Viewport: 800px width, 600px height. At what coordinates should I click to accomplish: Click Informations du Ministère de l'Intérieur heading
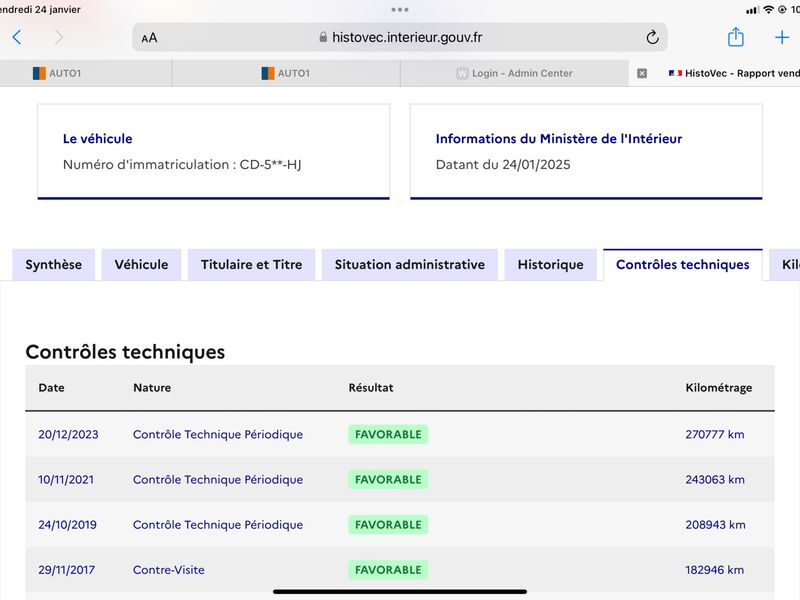559,139
